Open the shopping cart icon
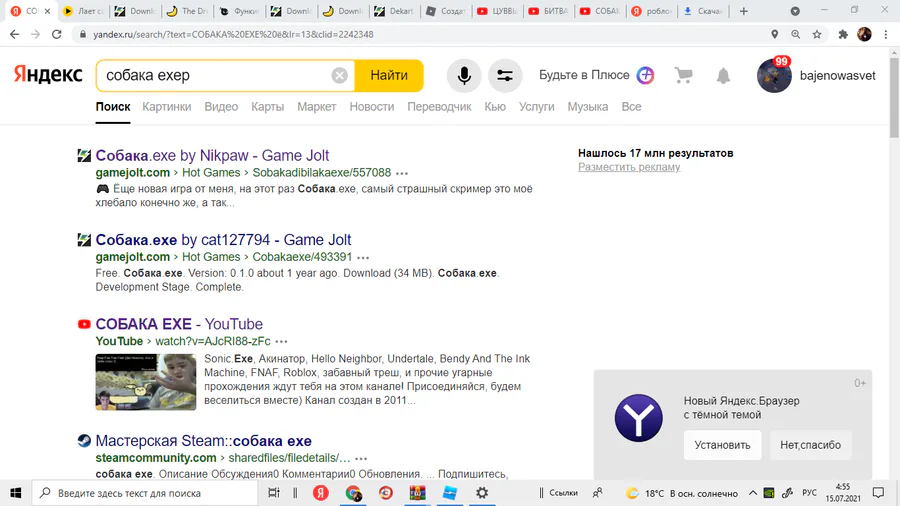 [x=683, y=75]
